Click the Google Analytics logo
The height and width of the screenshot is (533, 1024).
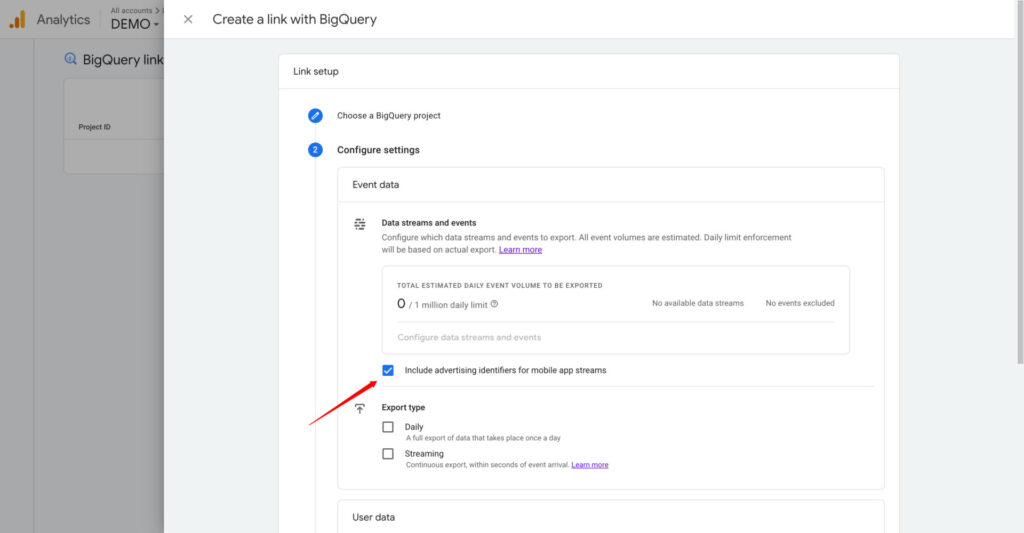point(17,19)
